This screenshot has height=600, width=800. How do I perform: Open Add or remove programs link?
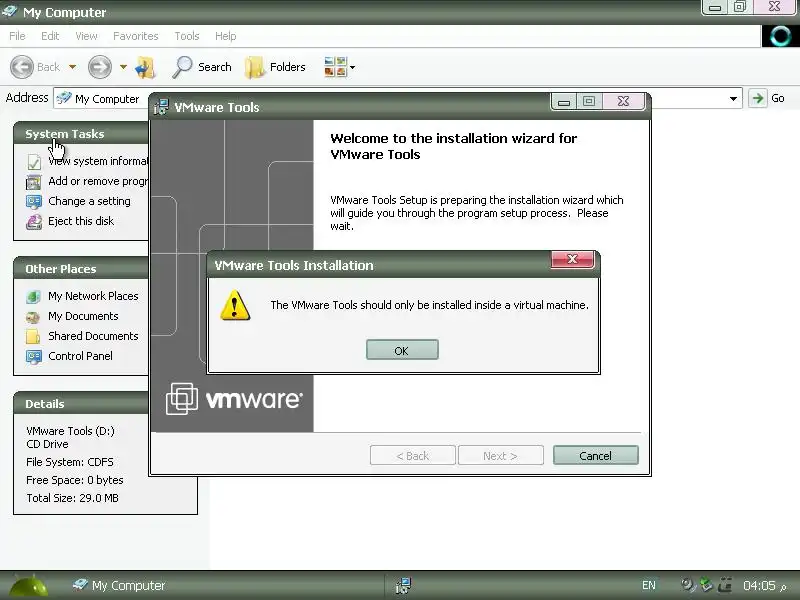98,181
